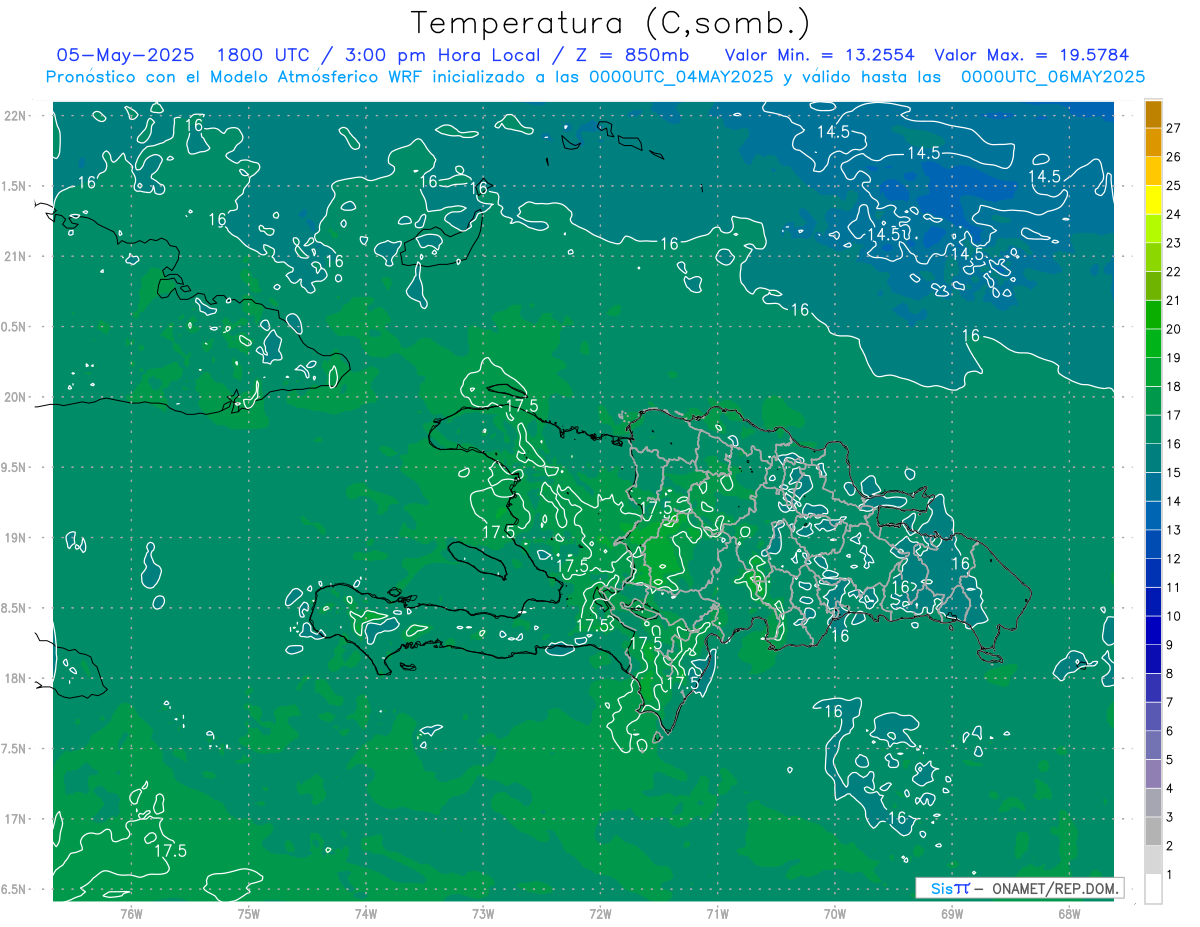Screen dimensions: 1200x927
Task: Click the title "Temperatura (C,somb.)"
Action: 611,23
